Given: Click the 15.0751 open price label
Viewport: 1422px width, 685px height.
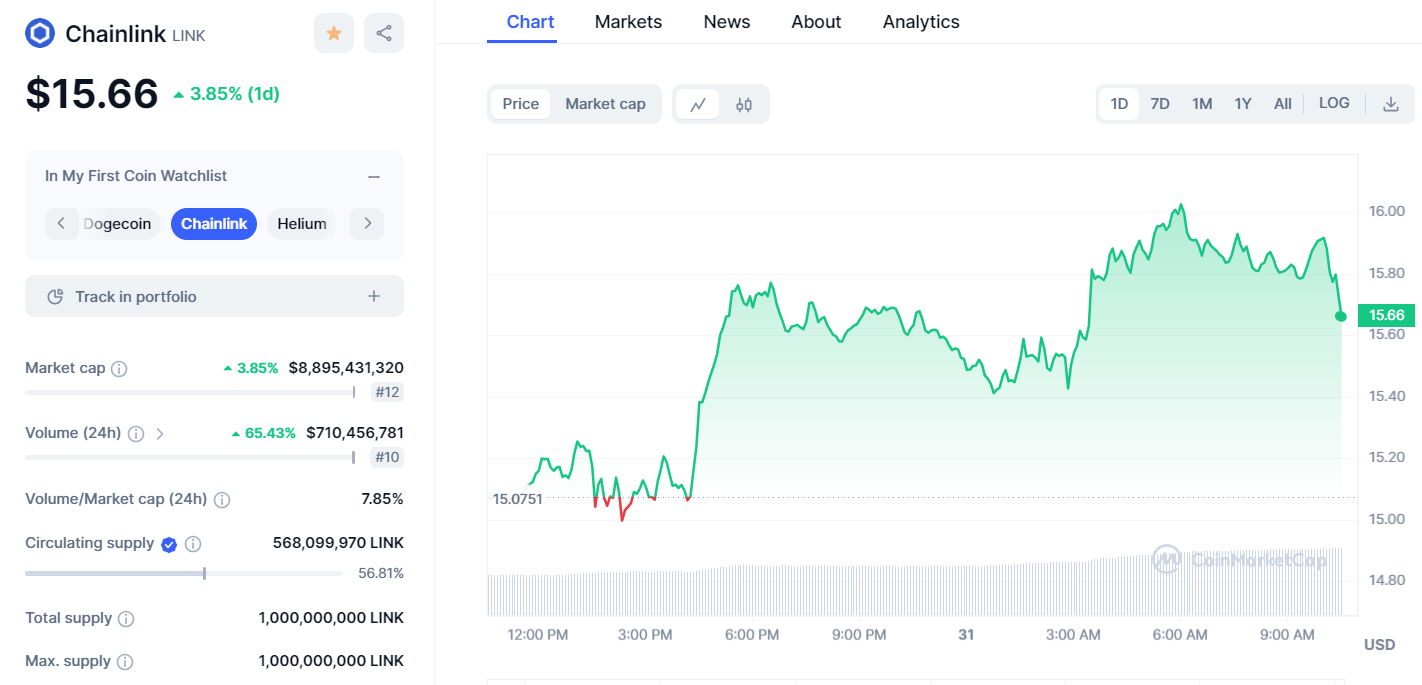Looking at the screenshot, I should [x=518, y=498].
